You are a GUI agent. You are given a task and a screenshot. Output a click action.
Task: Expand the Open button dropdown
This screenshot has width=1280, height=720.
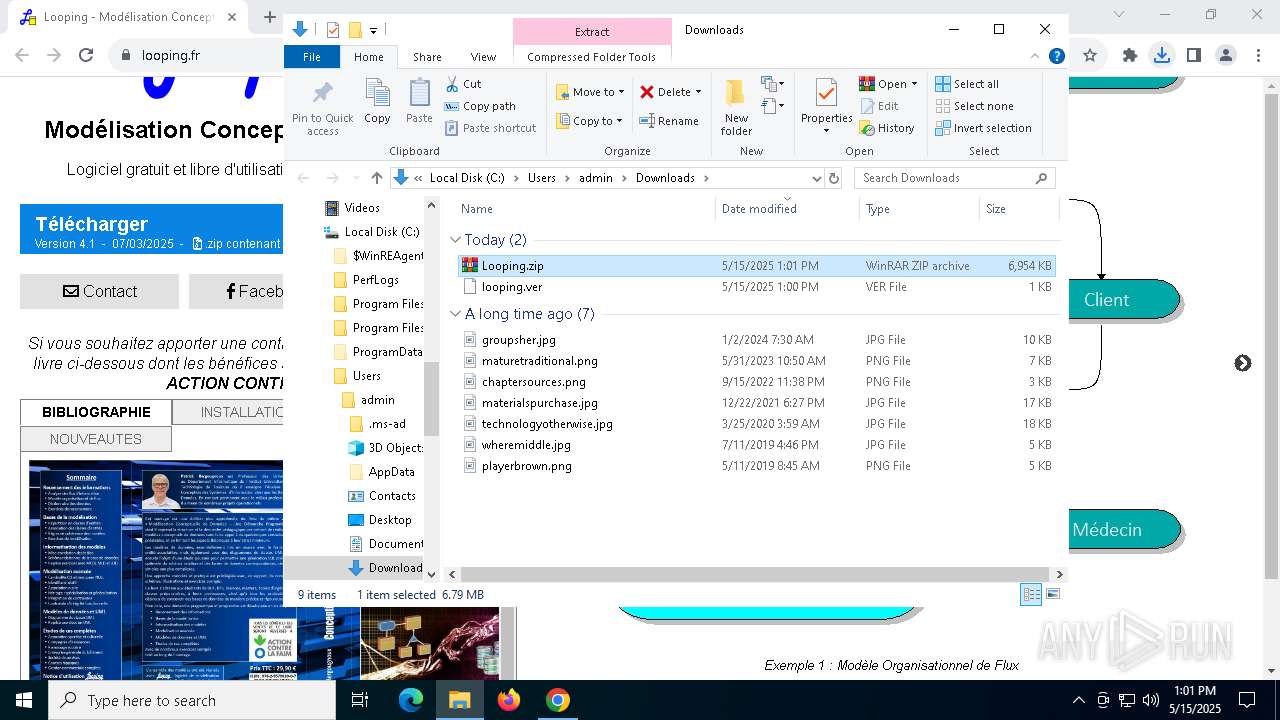pyautogui.click(x=914, y=84)
